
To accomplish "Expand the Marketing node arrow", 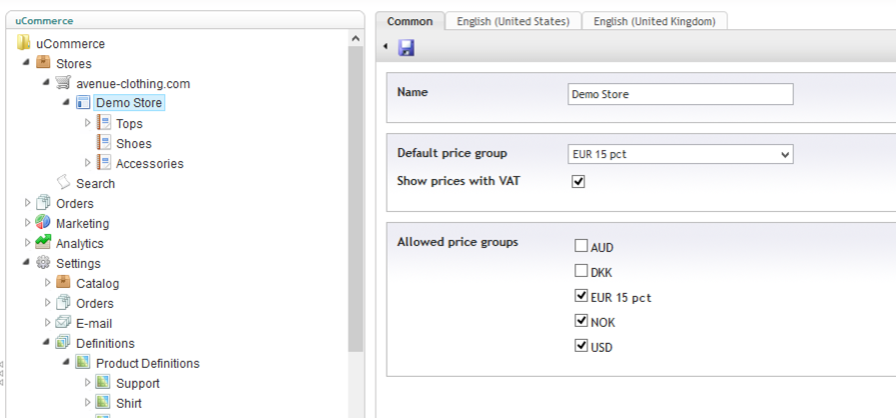I will click(x=27, y=223).
